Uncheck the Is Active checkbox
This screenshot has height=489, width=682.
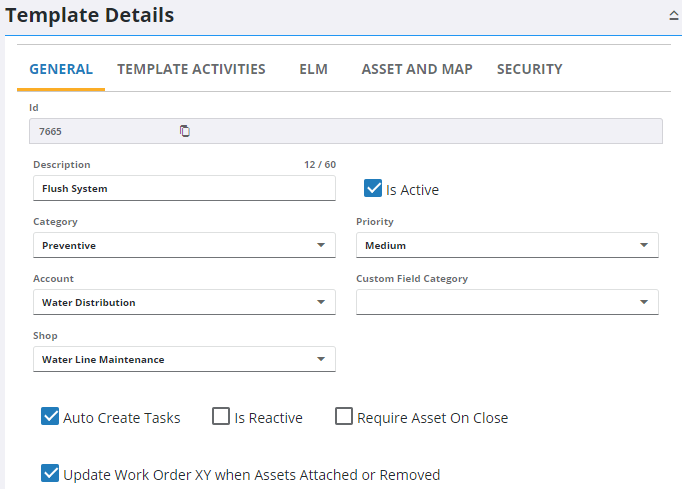click(x=373, y=189)
